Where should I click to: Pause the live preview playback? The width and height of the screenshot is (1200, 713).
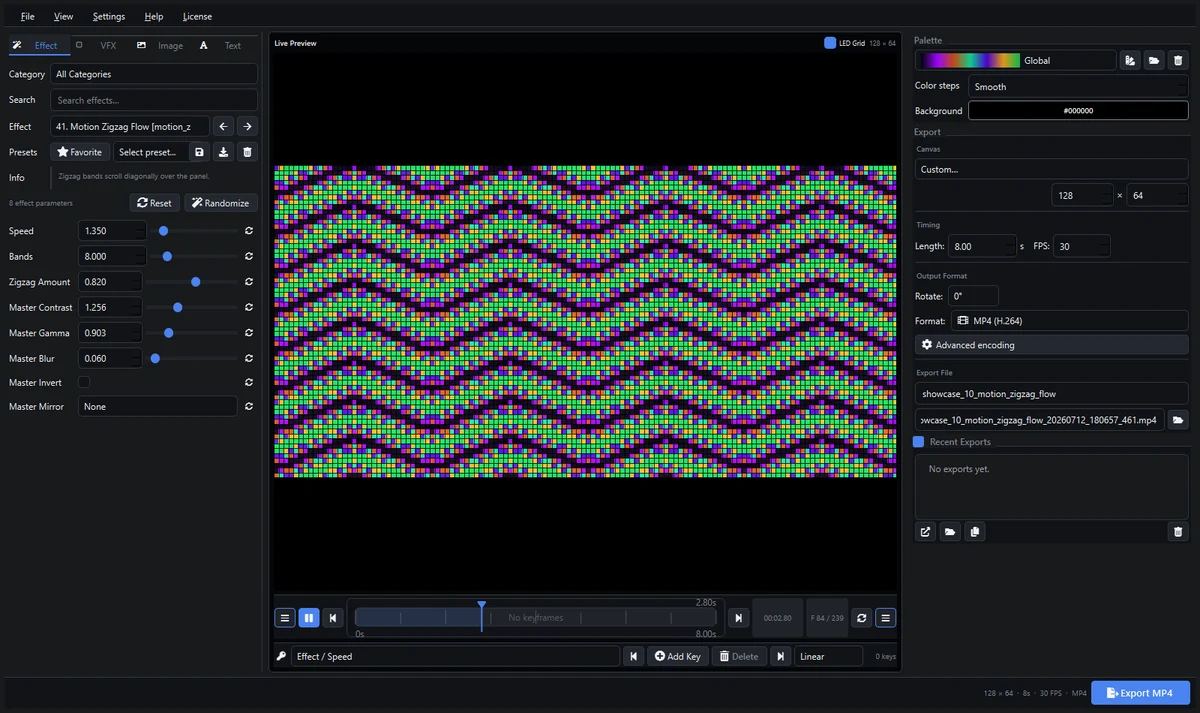pyautogui.click(x=309, y=618)
